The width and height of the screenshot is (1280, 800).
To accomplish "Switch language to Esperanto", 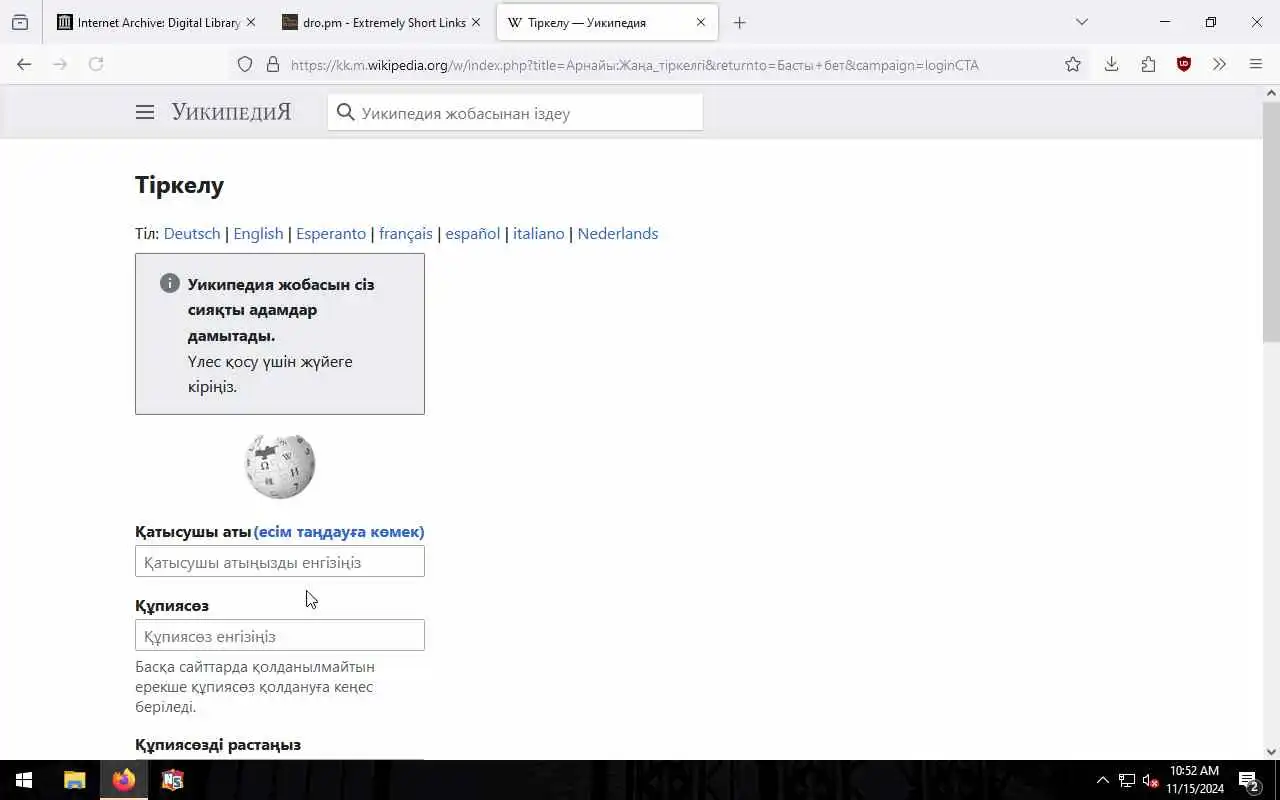I will point(331,233).
